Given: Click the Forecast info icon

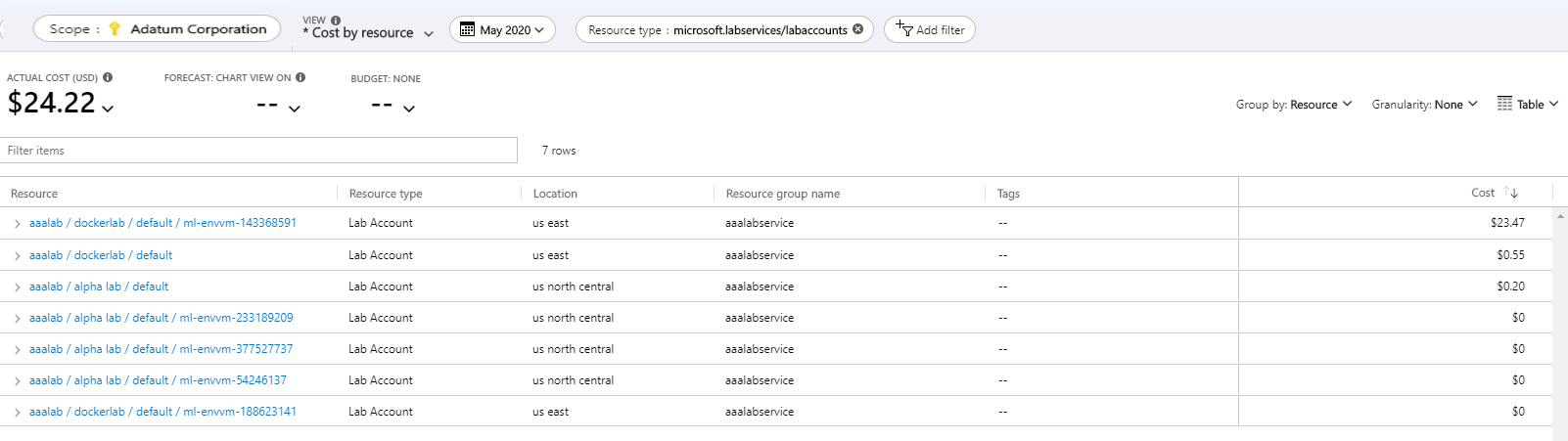Looking at the screenshot, I should (x=300, y=77).
